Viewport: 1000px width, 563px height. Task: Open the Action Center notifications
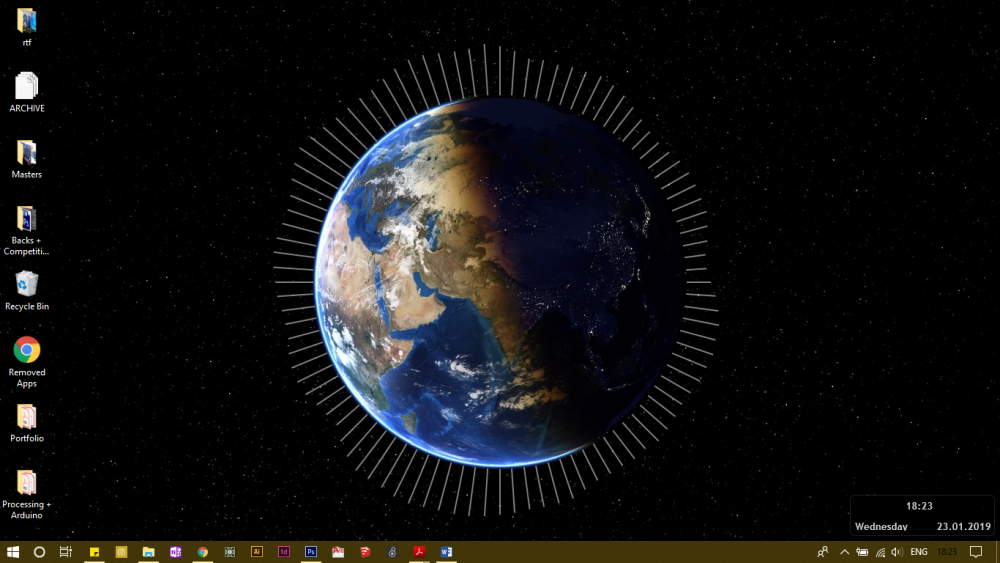point(976,552)
